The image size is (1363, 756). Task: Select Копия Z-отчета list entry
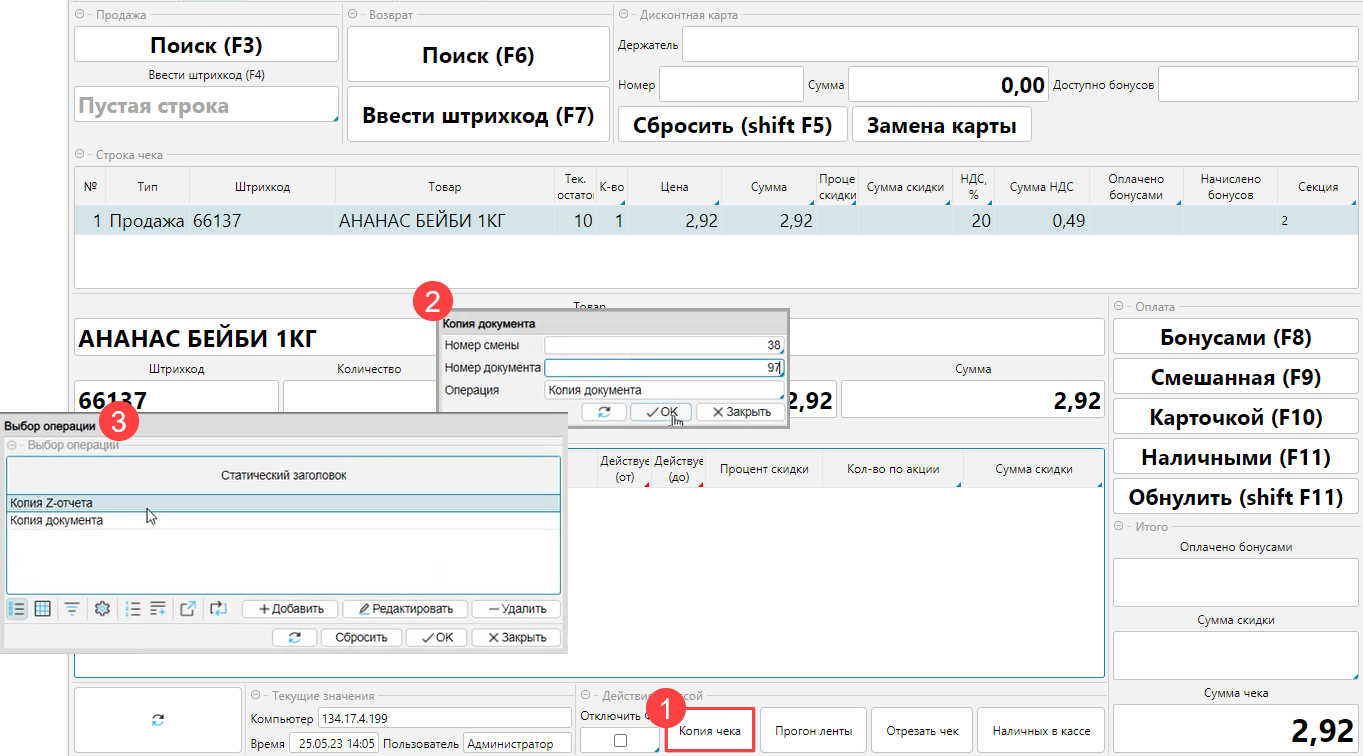coord(52,503)
